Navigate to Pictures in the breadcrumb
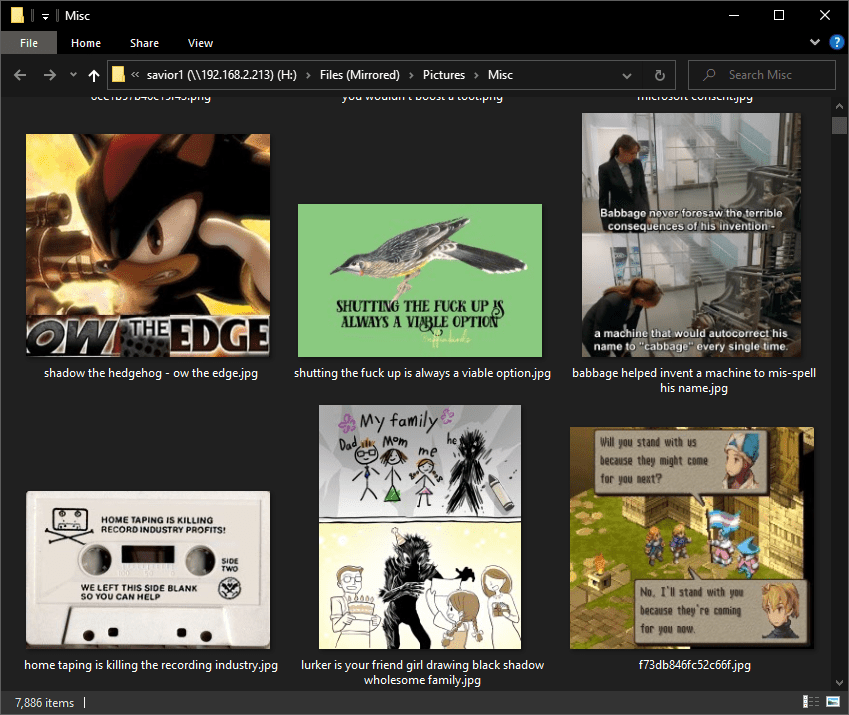Viewport: 849px width, 715px height. pos(443,75)
